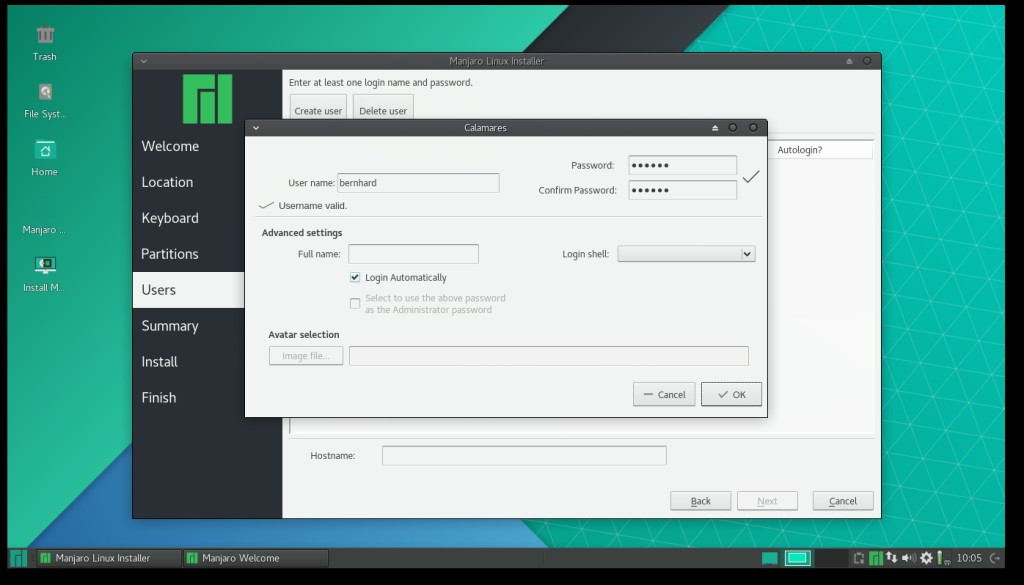Image resolution: width=1024 pixels, height=585 pixels.
Task: Open the volume speaker tray icon
Action: coord(908,558)
